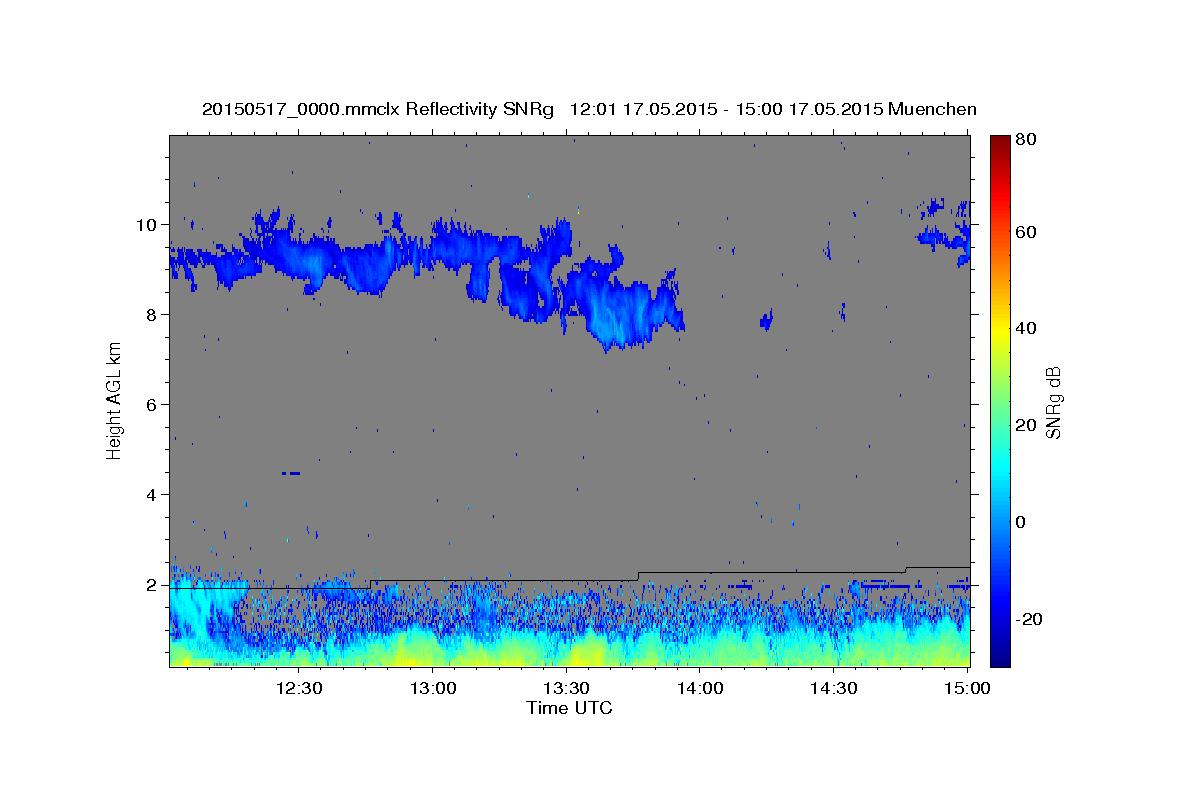This screenshot has height=800, width=1200.
Task: Click the 12:30 time tick label
Action: (299, 688)
